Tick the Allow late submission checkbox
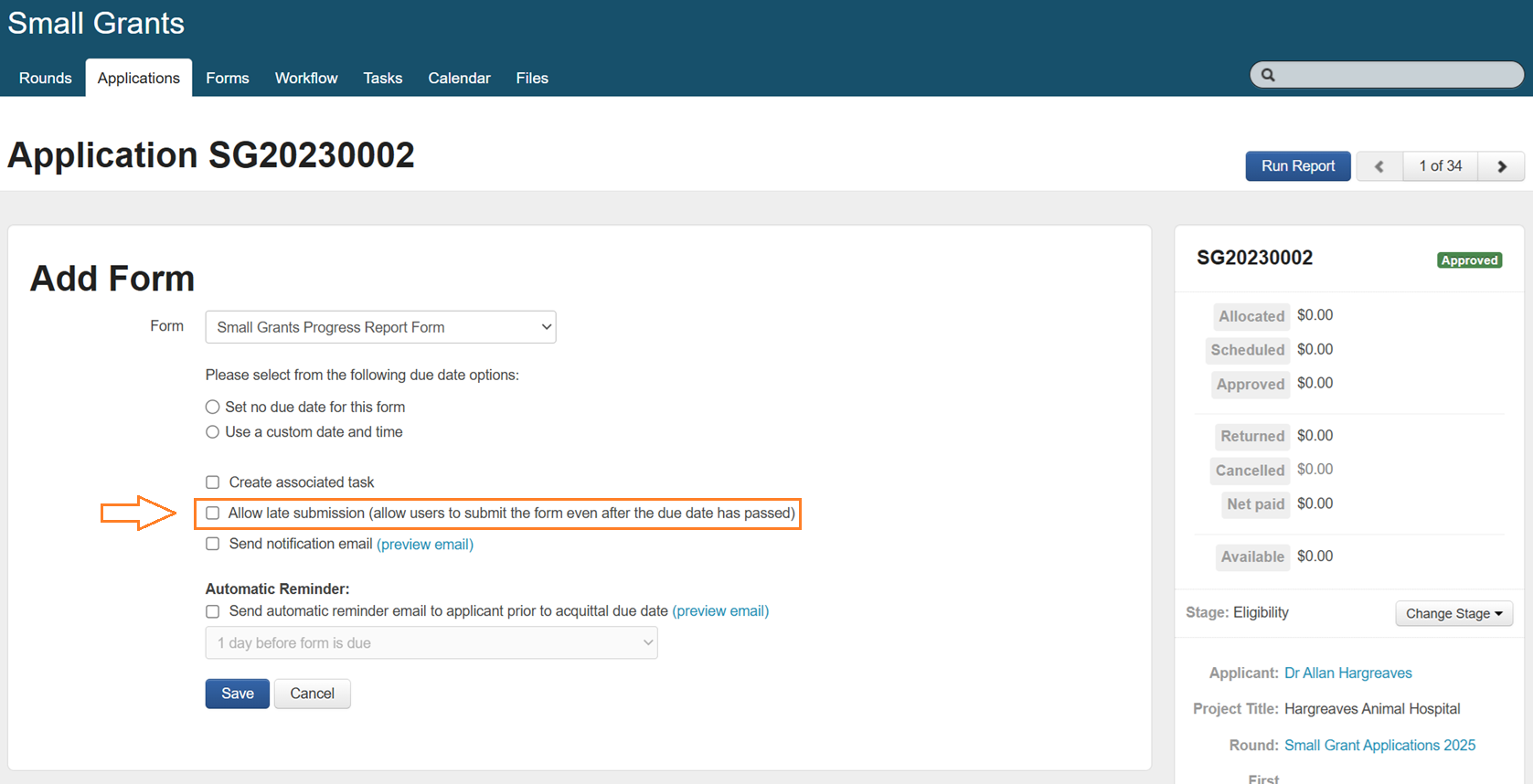Viewport: 1533px width, 784px height. point(213,514)
